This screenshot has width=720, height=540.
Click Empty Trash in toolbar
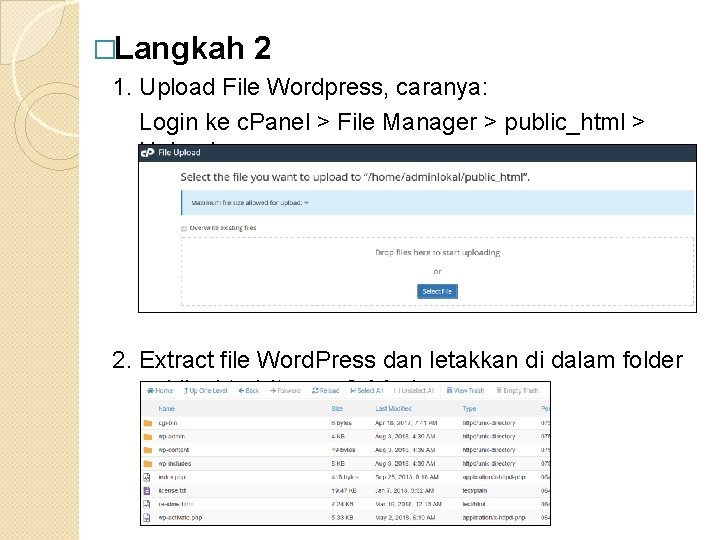pyautogui.click(x=517, y=391)
